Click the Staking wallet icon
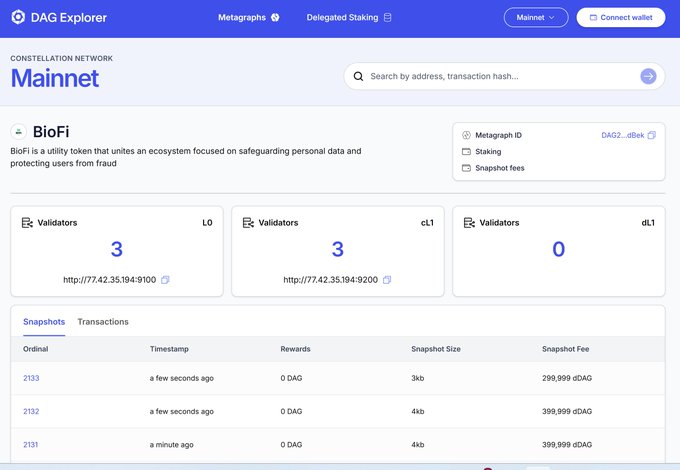The height and width of the screenshot is (470, 680). pos(466,151)
